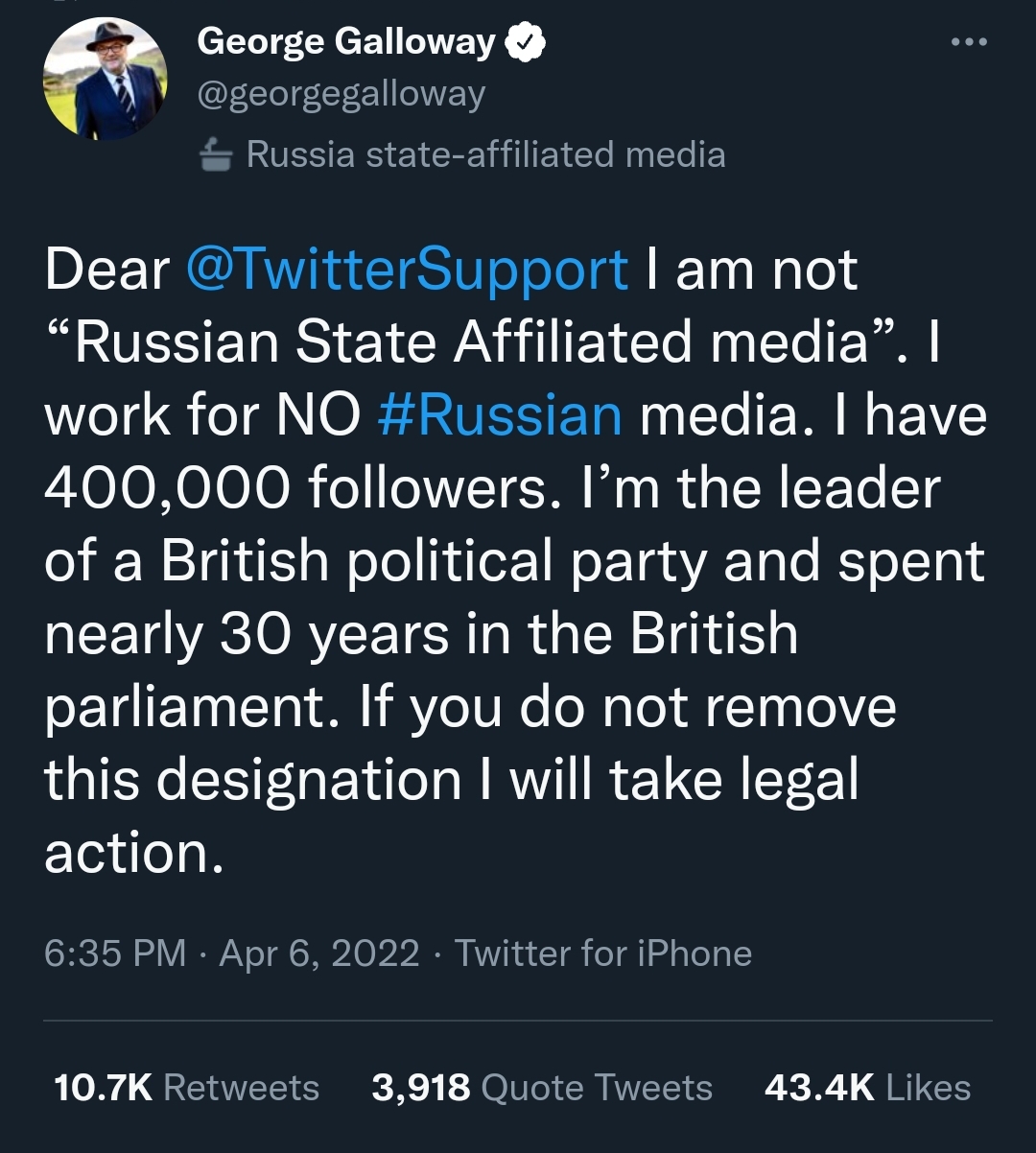Image resolution: width=1036 pixels, height=1153 pixels.
Task: Click the word "action." ending the tweet
Action: pyautogui.click(x=133, y=853)
